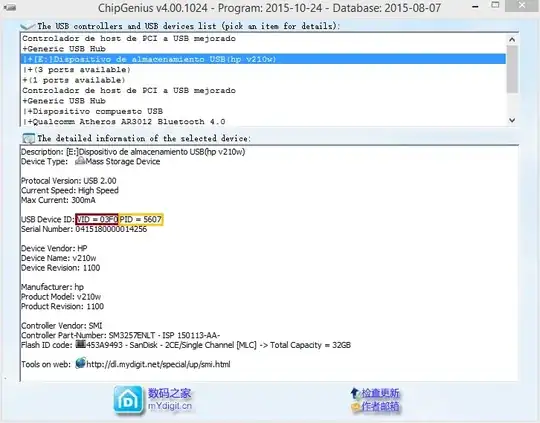540x423 pixels.
Task: Click the 'Protocal Version: USB 2.00' line
Action: pos(69,181)
